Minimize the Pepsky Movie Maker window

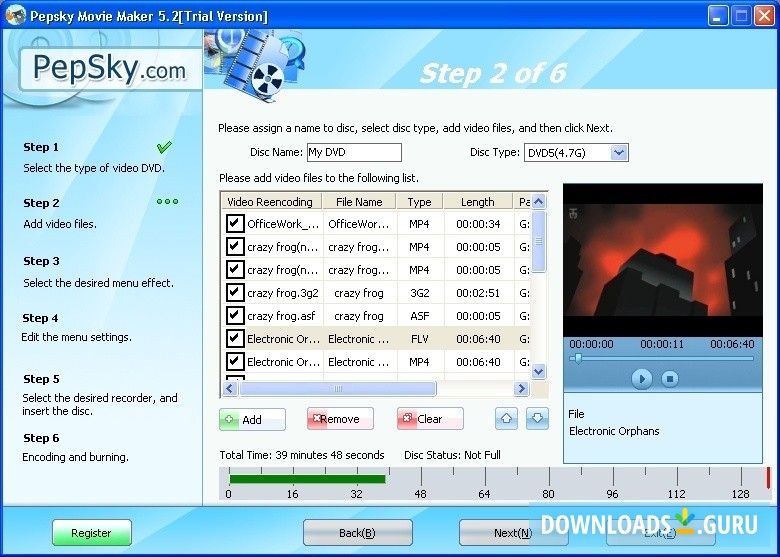(x=717, y=16)
